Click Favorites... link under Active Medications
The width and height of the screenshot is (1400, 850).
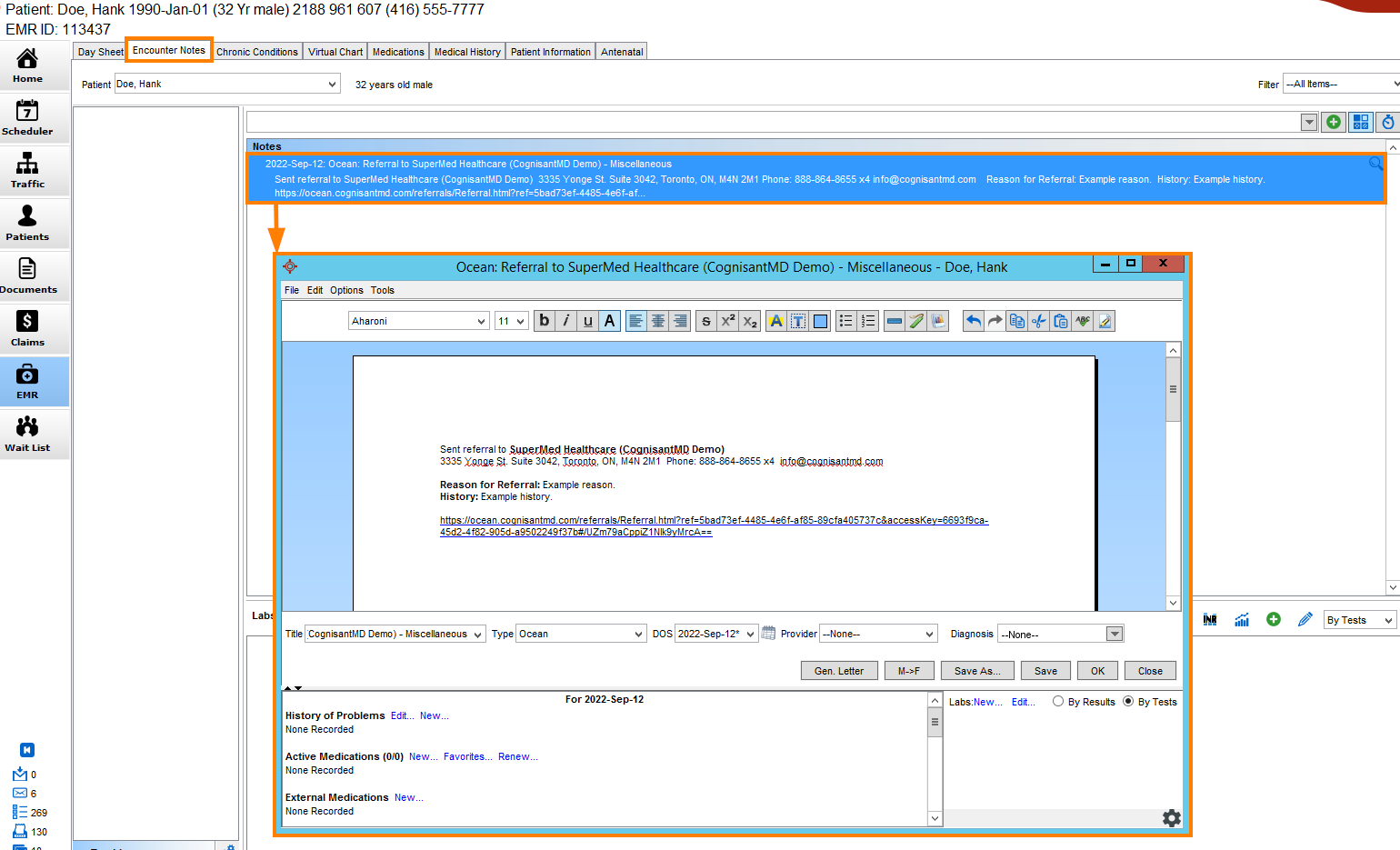tap(468, 756)
